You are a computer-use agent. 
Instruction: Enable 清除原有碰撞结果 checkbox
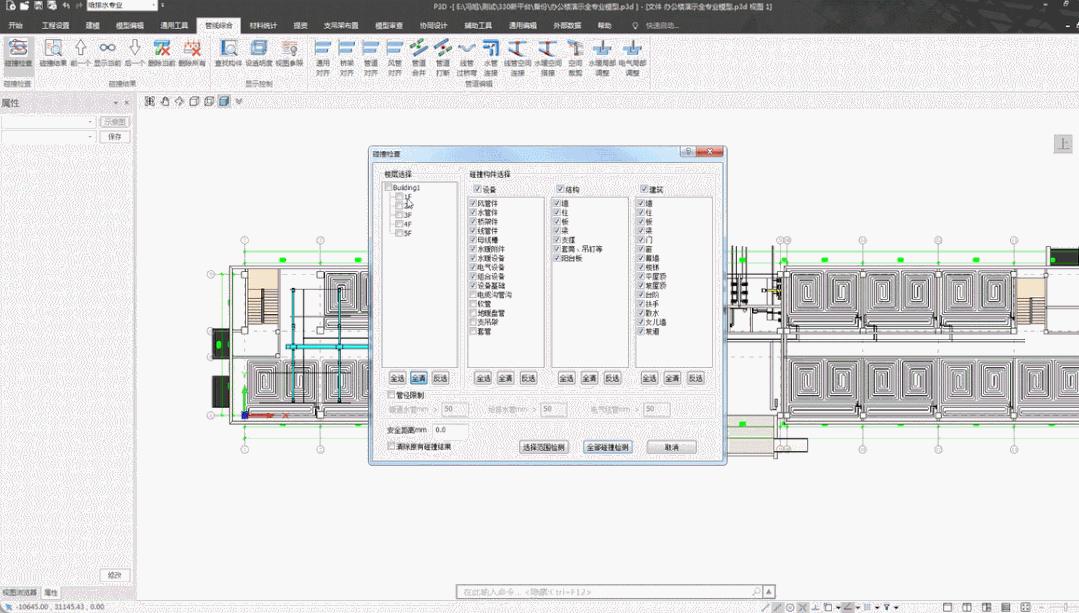(391, 446)
